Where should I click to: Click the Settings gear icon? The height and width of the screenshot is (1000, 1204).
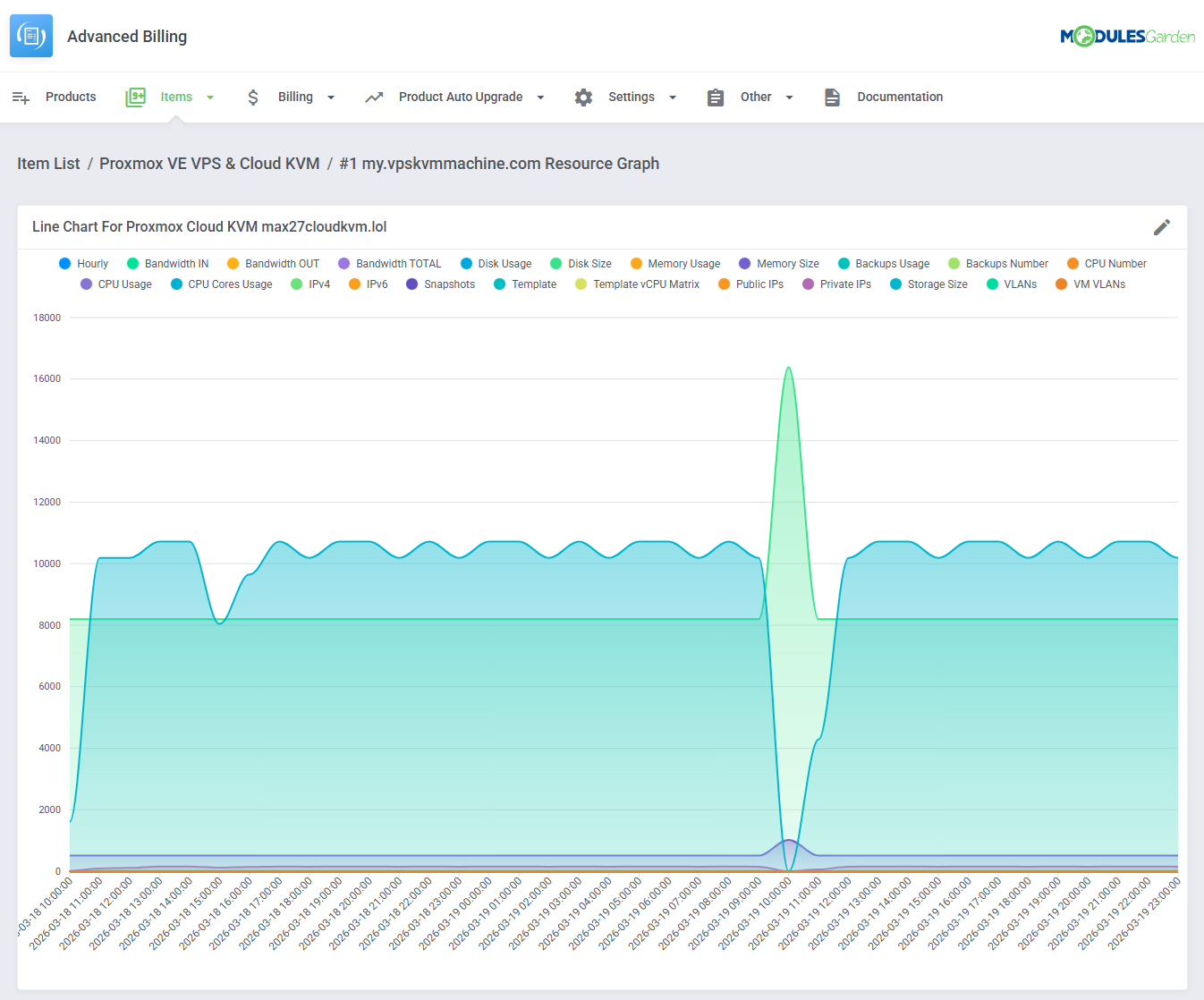click(583, 97)
